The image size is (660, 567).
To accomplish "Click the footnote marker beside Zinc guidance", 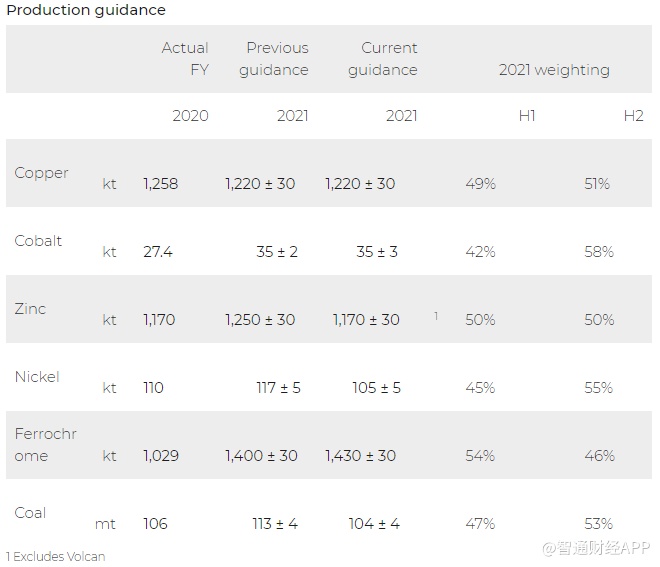I will click(436, 316).
